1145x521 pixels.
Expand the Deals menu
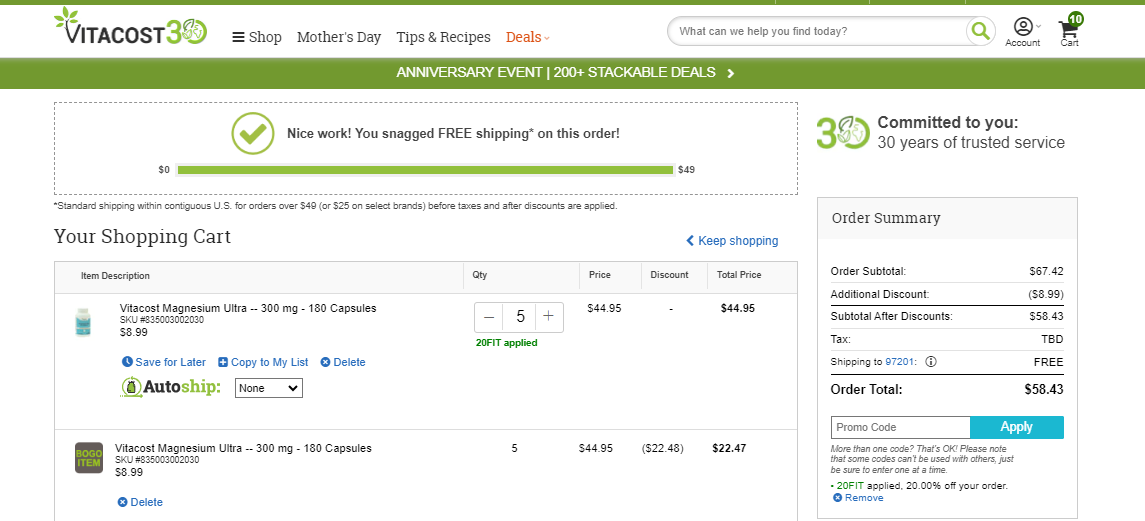click(x=527, y=37)
